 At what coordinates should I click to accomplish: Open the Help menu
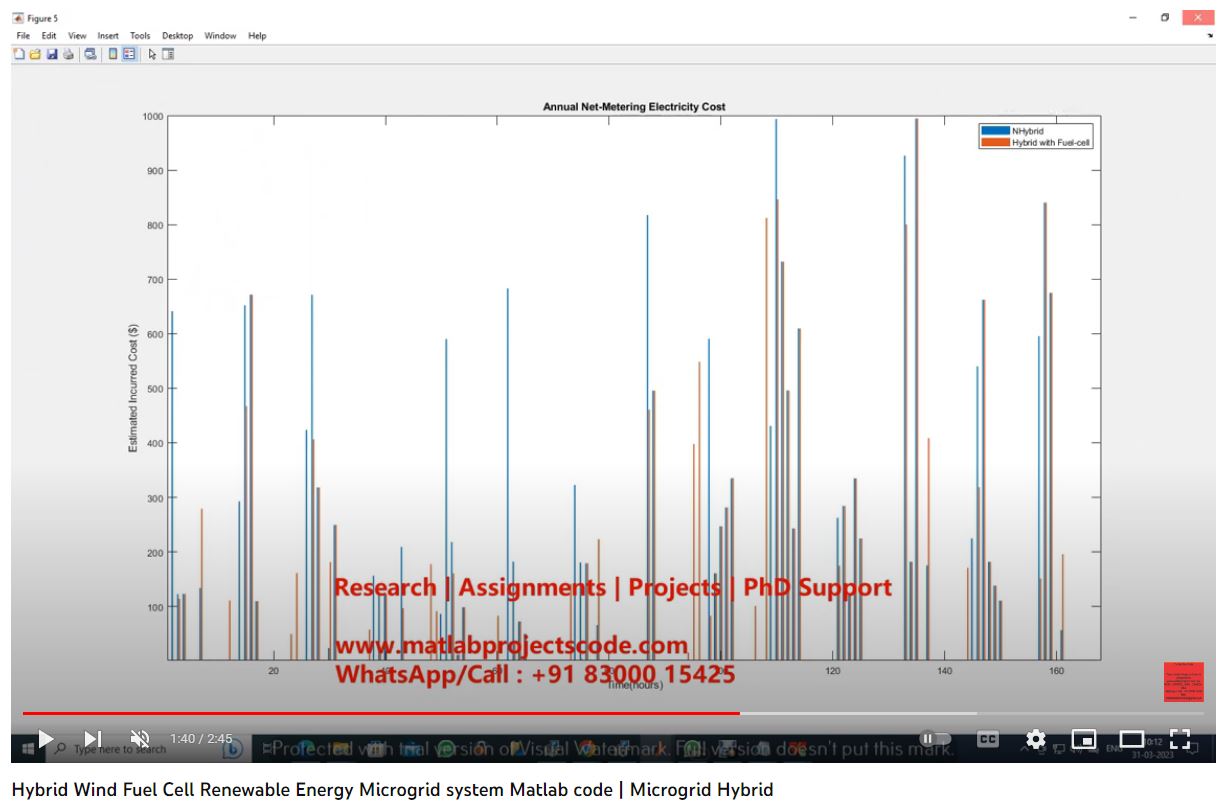257,36
